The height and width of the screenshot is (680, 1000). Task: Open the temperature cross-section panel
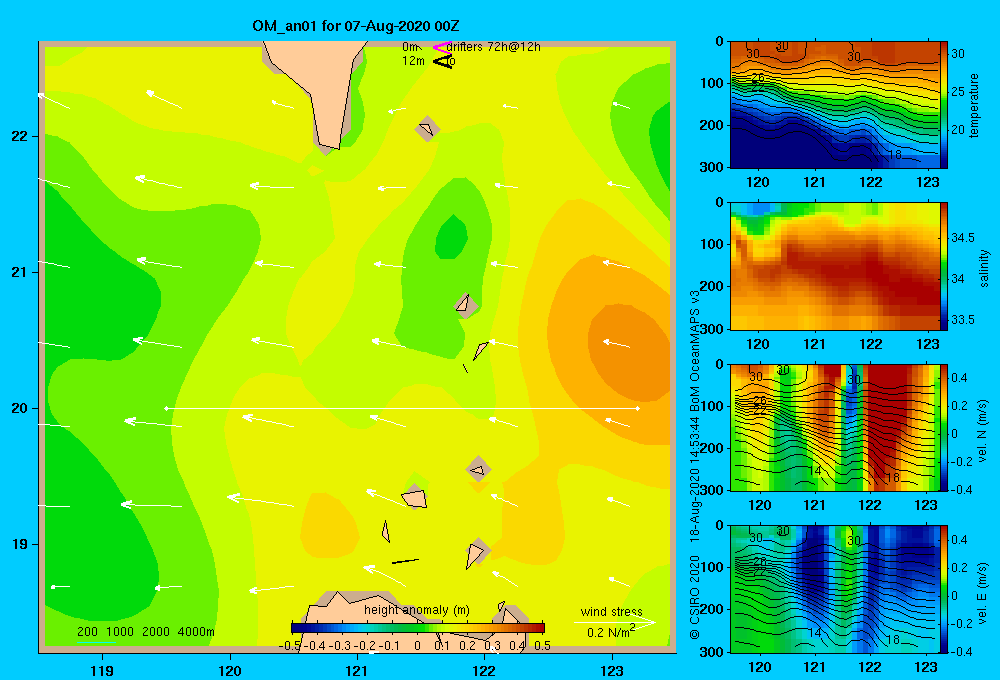(835, 105)
